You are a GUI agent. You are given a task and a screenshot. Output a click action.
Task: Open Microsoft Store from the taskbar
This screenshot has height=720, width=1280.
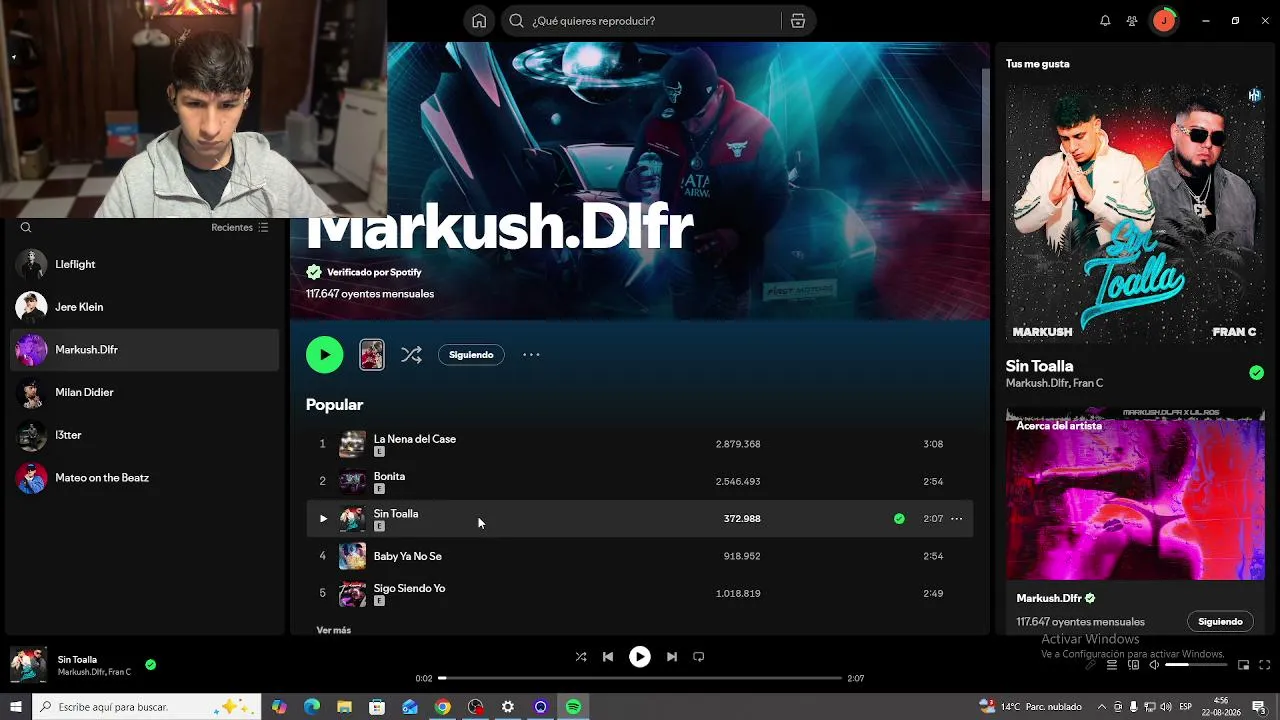pyautogui.click(x=377, y=707)
